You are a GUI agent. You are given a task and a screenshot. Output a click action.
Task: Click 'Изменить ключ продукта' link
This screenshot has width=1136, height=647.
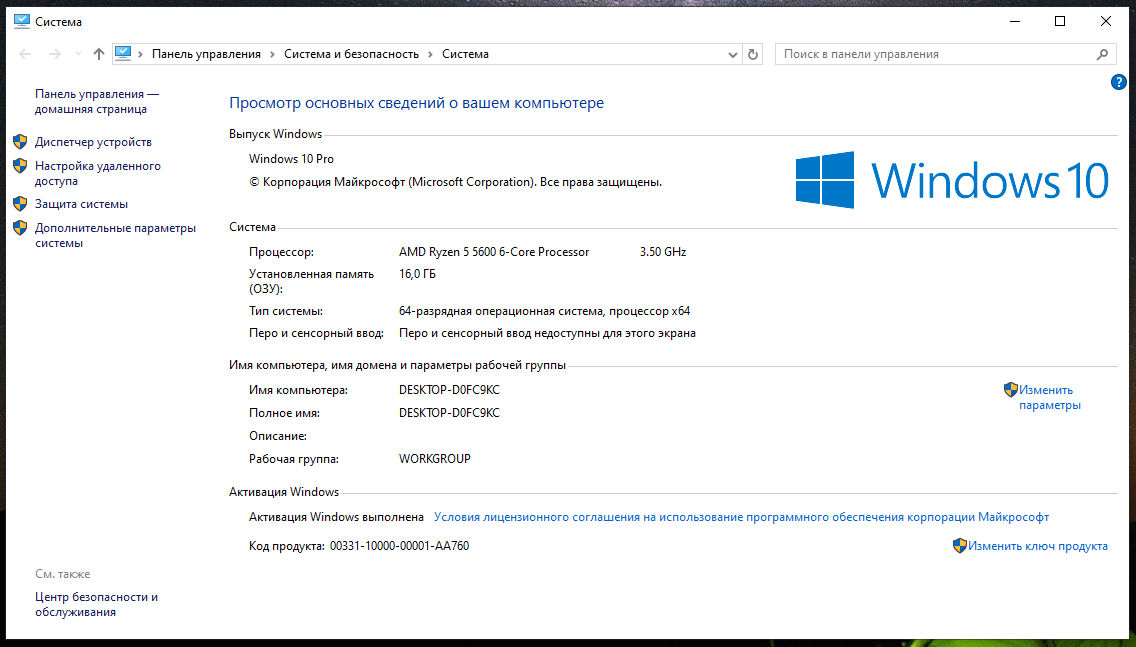pos(1037,546)
